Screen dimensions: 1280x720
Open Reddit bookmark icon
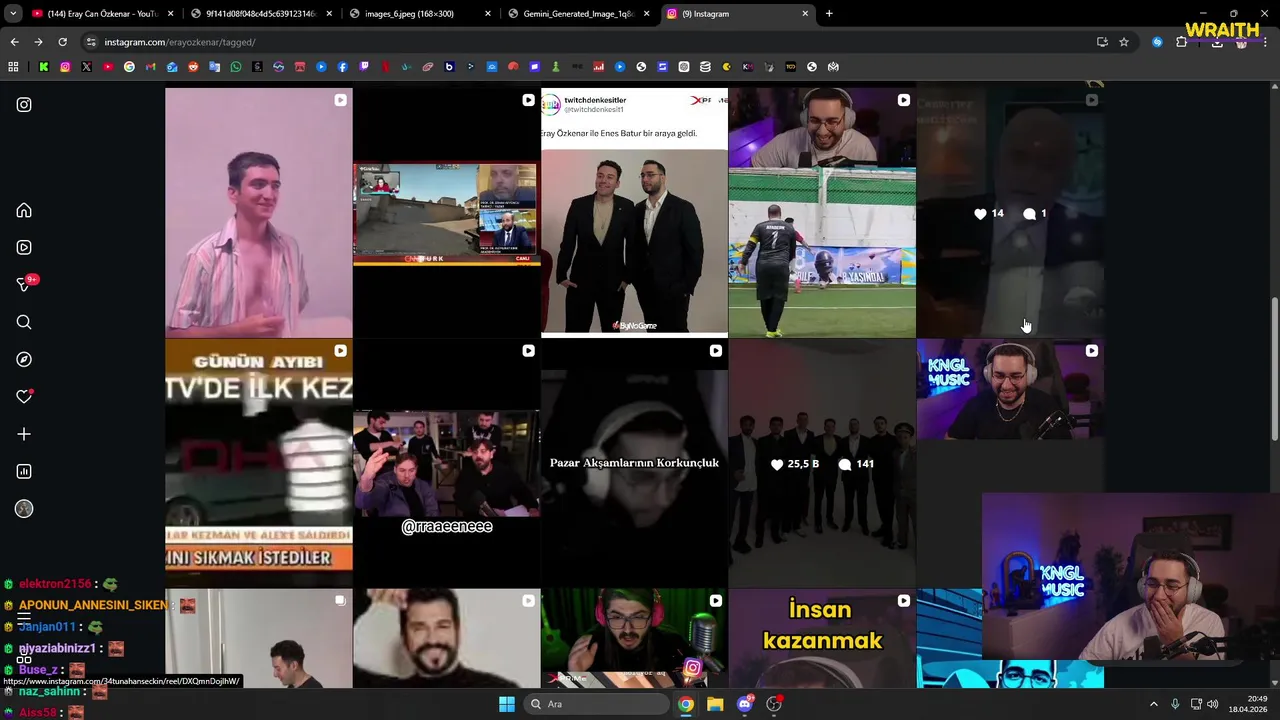pos(193,67)
